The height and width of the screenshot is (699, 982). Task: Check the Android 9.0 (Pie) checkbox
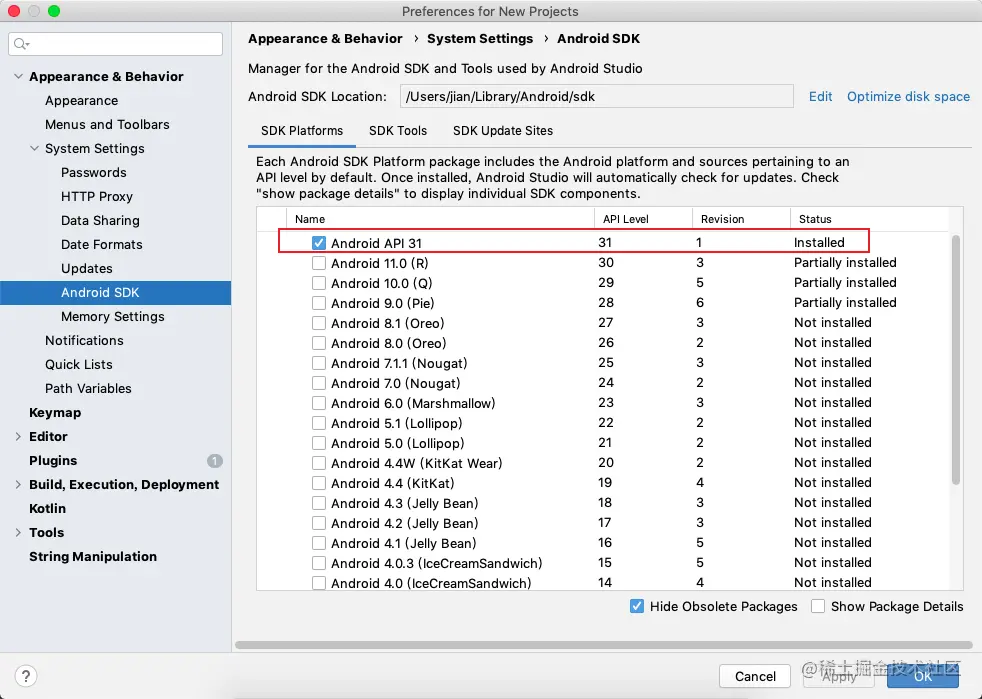coord(319,303)
